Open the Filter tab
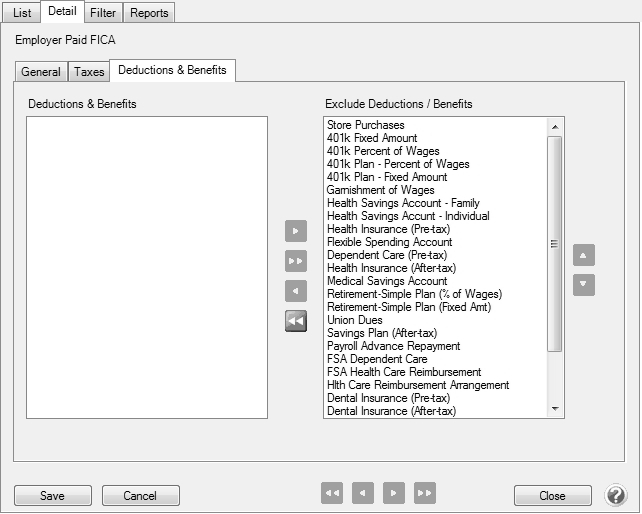 (101, 13)
